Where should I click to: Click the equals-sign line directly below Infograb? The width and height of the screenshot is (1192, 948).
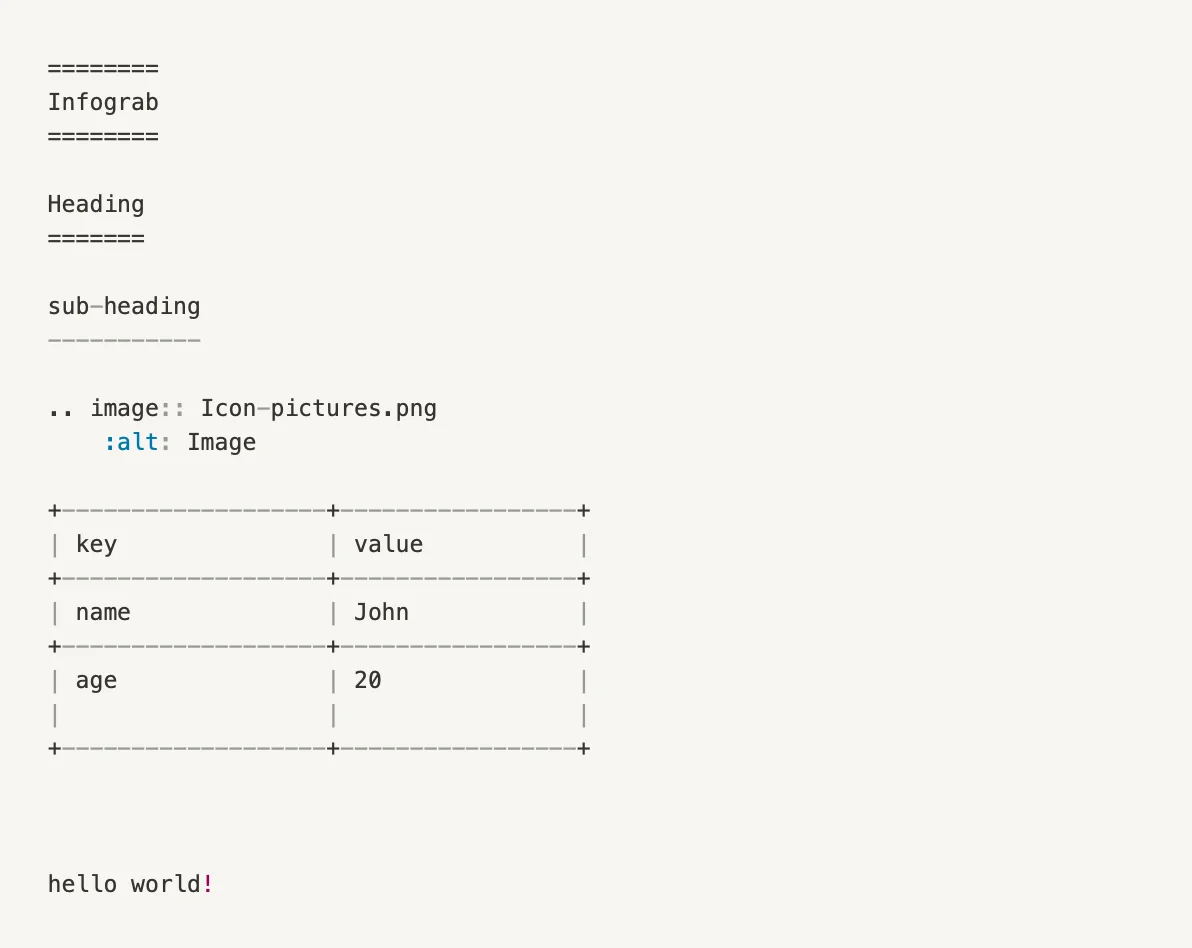click(x=103, y=136)
